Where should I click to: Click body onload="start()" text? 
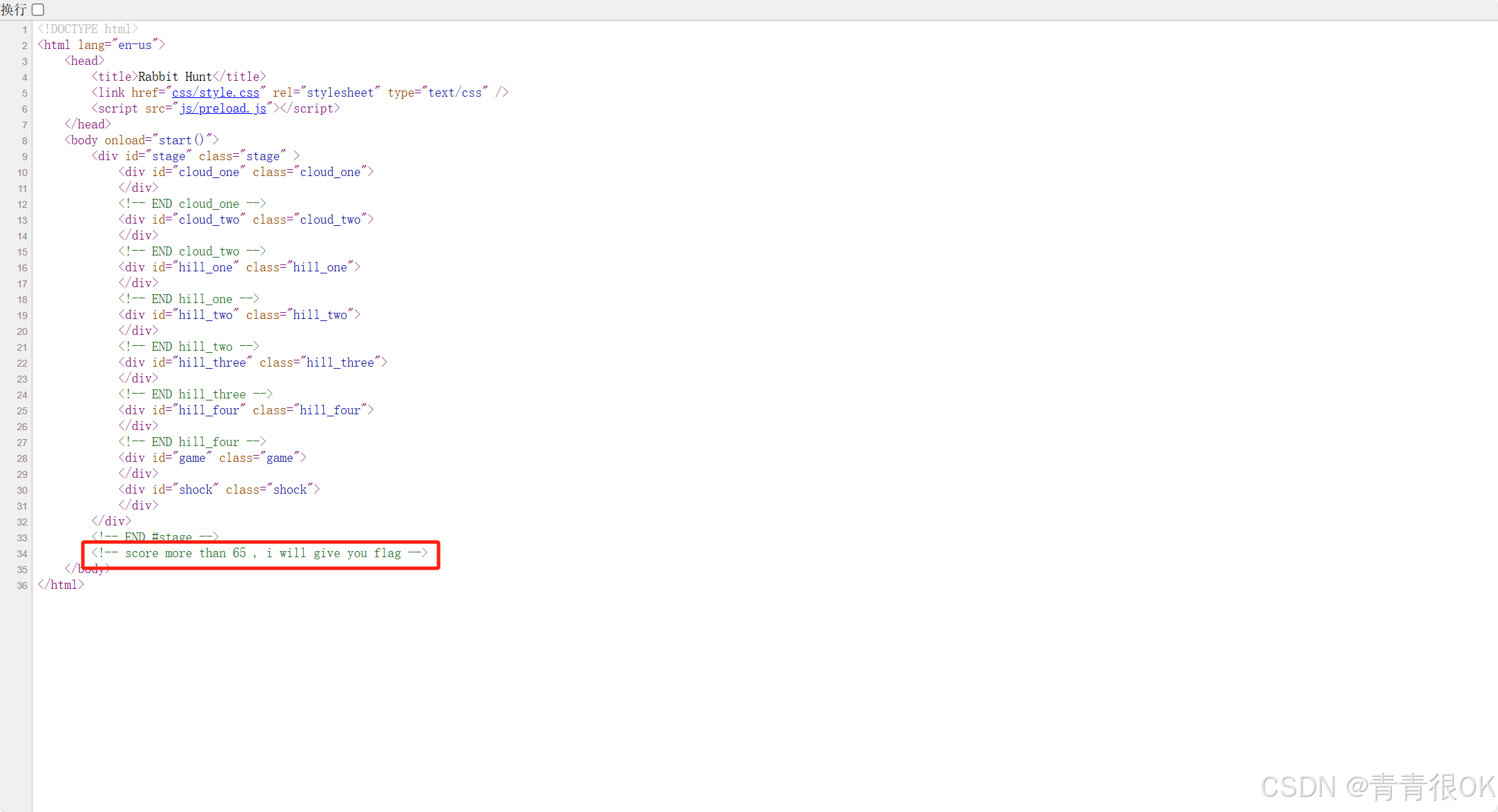point(142,140)
